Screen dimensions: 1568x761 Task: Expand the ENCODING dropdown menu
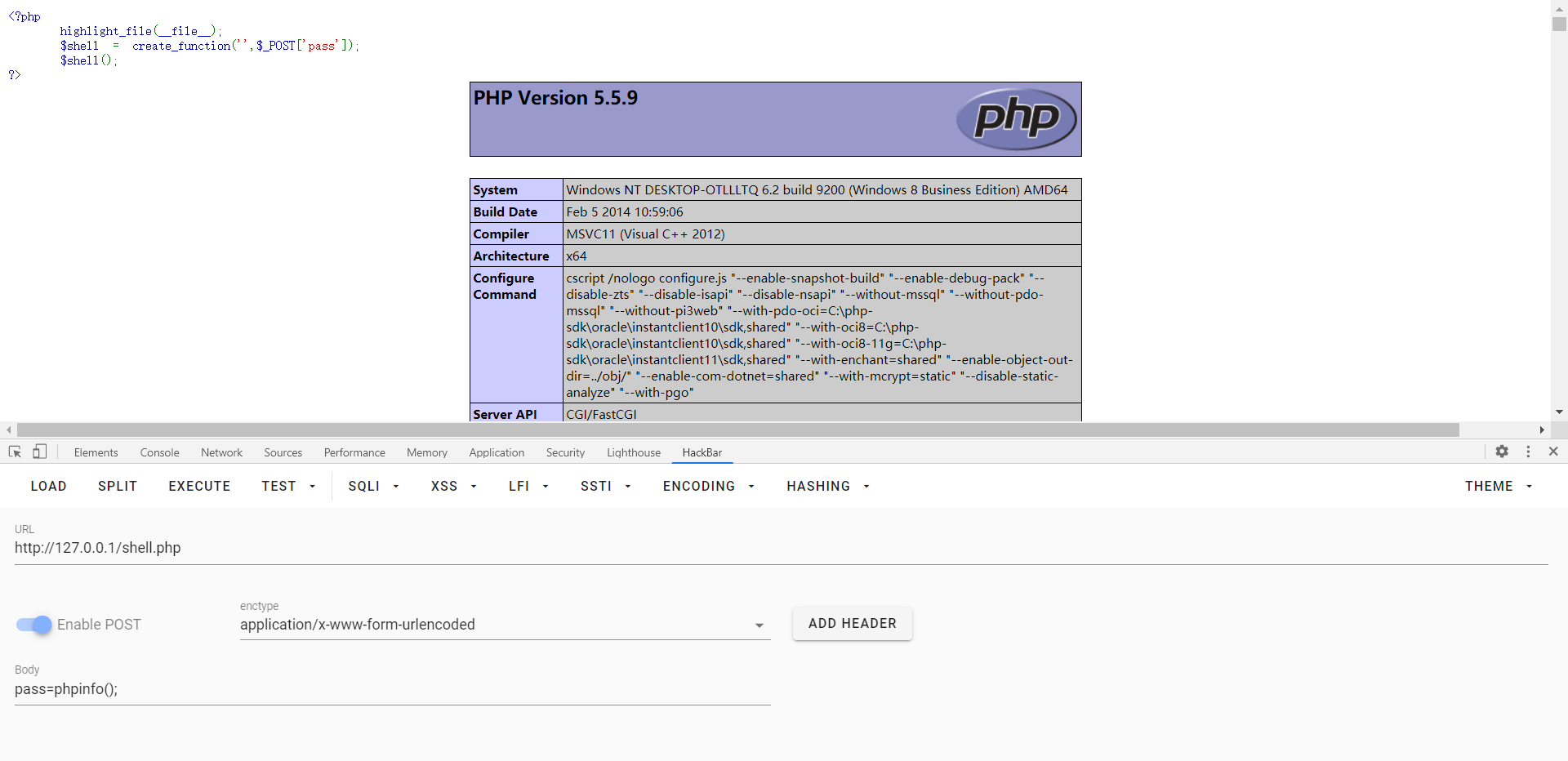coord(708,486)
